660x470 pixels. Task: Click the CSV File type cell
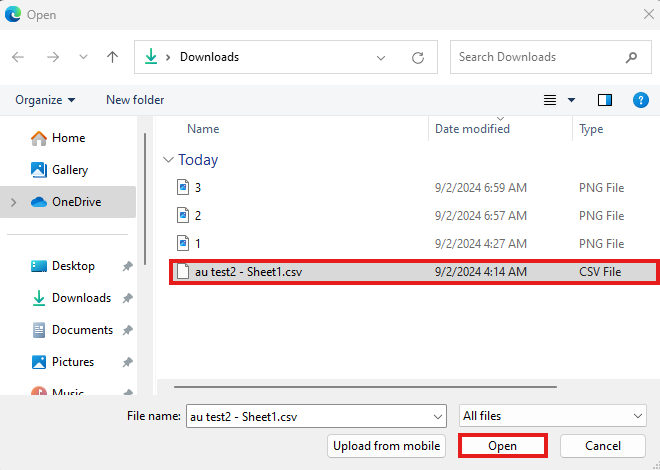click(600, 272)
